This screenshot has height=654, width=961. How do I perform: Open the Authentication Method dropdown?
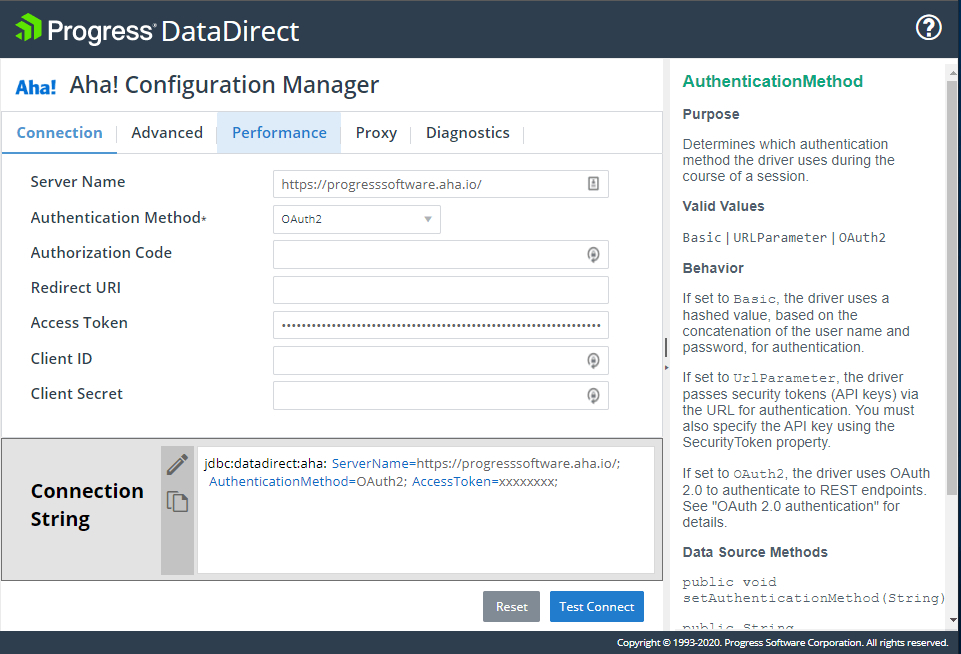356,220
